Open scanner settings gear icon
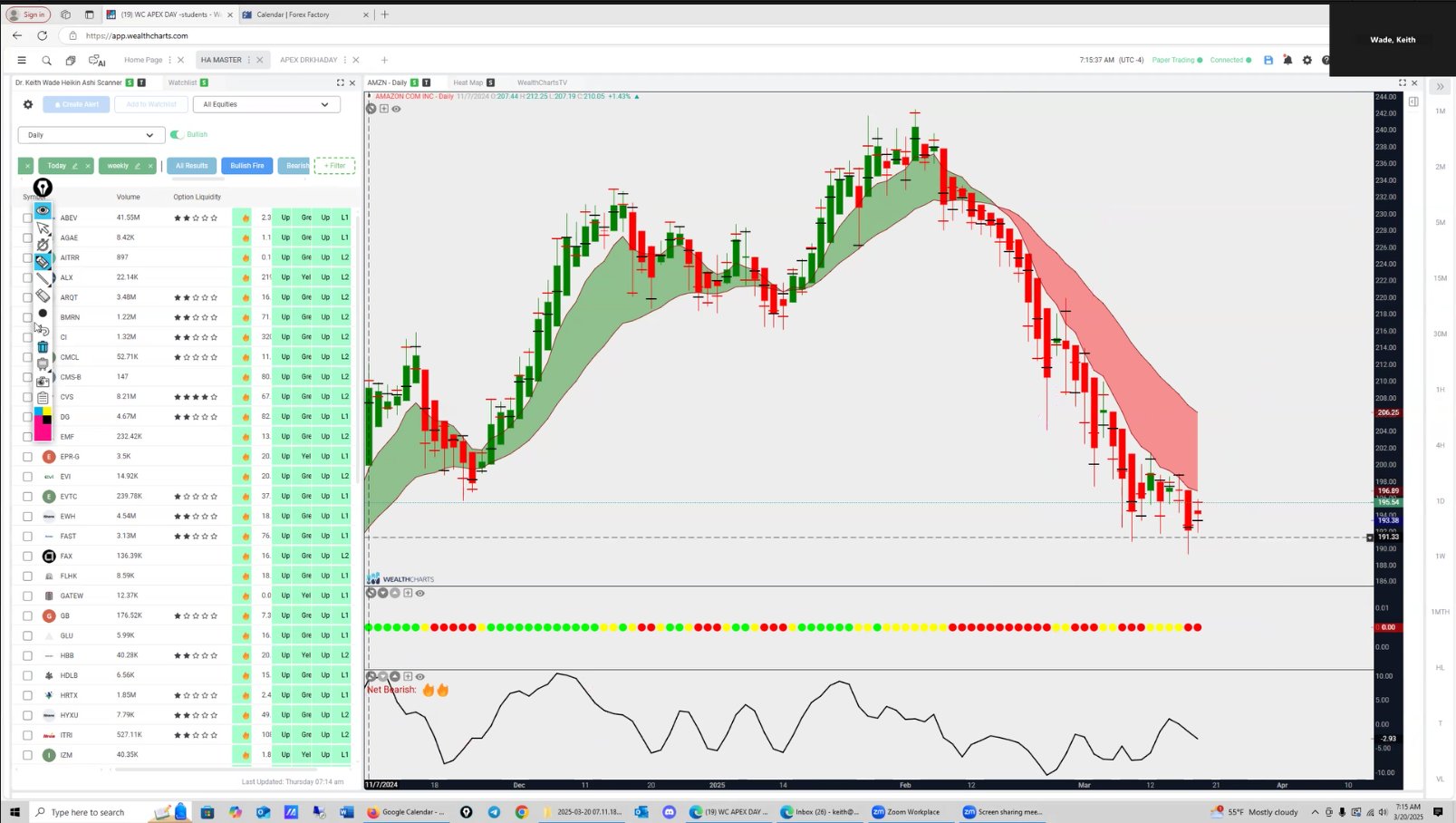1456x823 pixels. (28, 104)
